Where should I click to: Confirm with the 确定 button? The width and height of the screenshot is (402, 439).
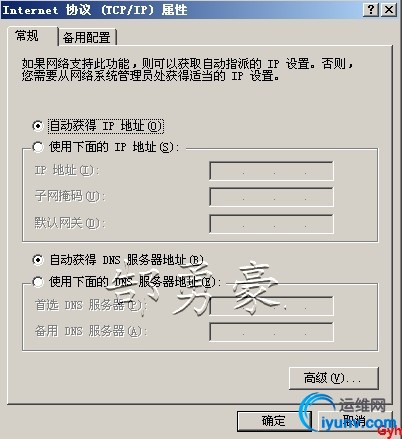[x=274, y=421]
